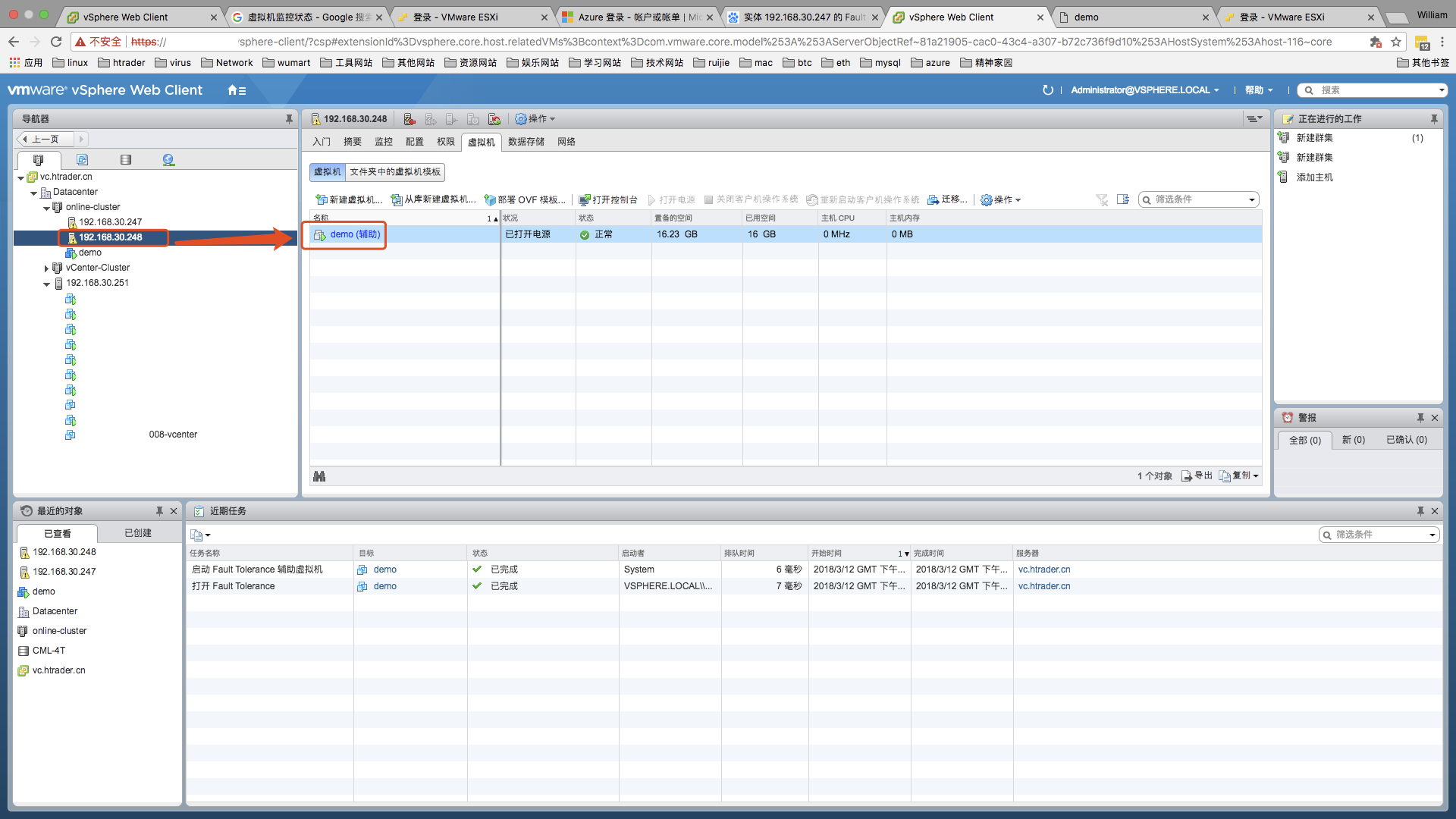Click 新建虚拟机 to create a new VM
This screenshot has width=1456, height=819.
[349, 200]
